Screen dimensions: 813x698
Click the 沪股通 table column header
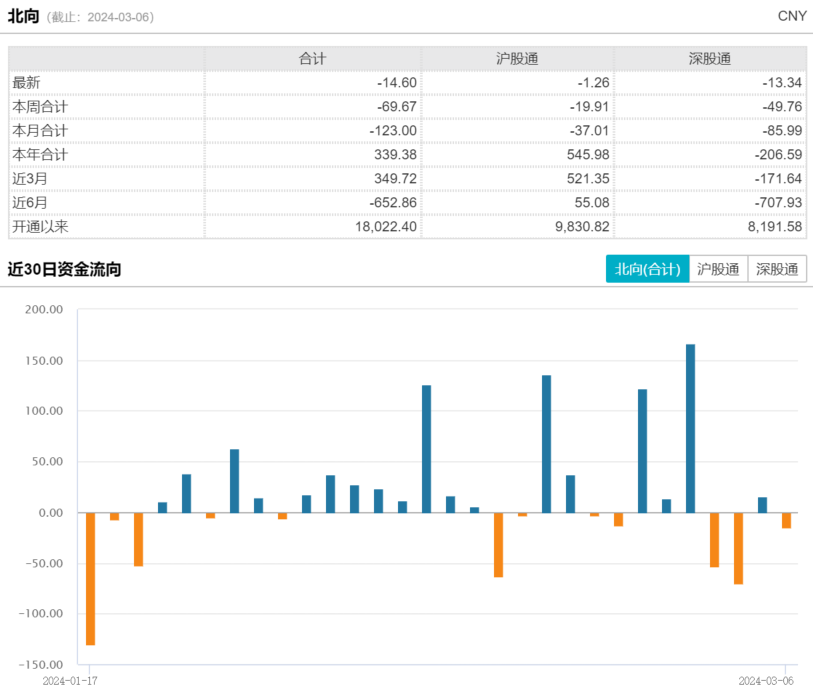pos(517,59)
